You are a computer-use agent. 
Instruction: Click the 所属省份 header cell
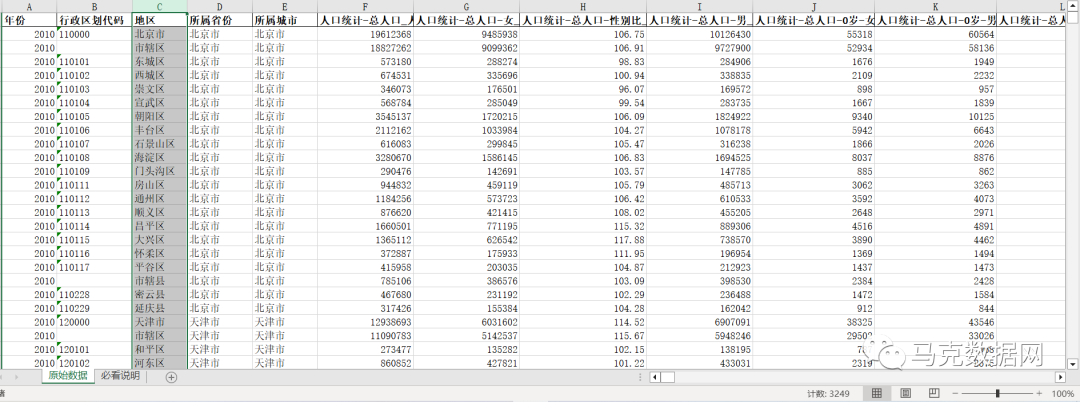220,20
